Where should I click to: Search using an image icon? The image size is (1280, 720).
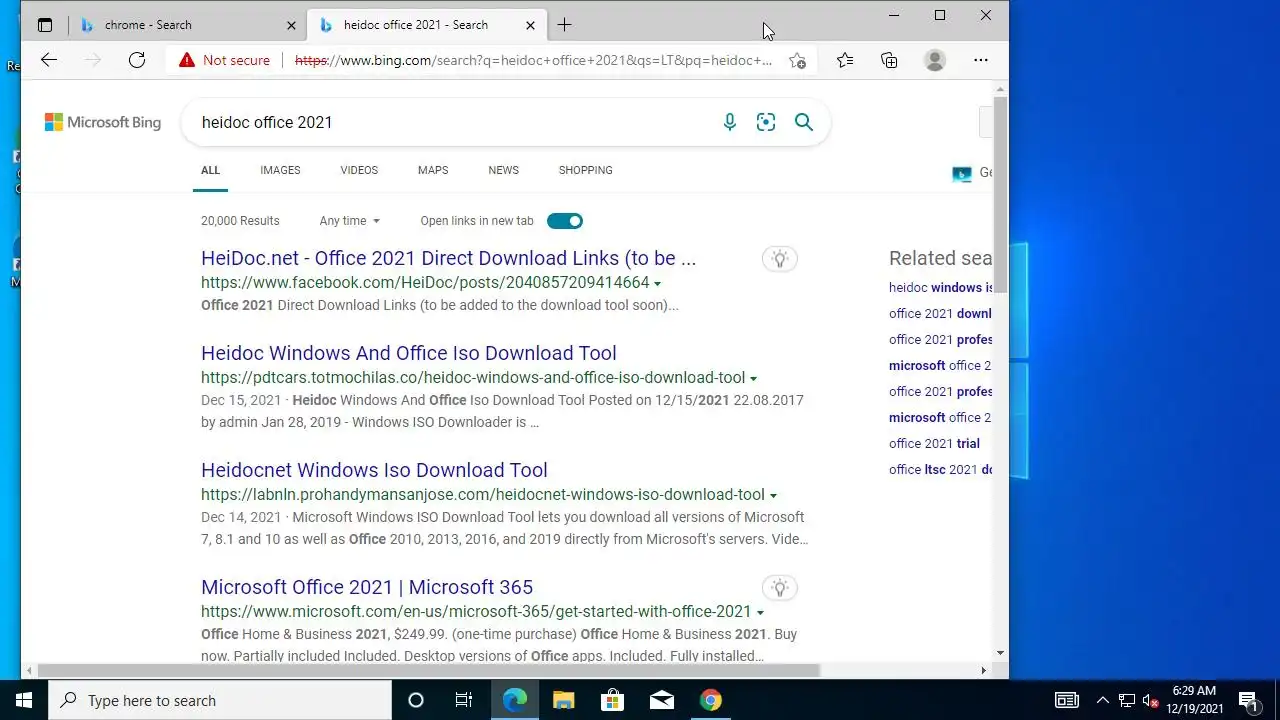pos(766,122)
